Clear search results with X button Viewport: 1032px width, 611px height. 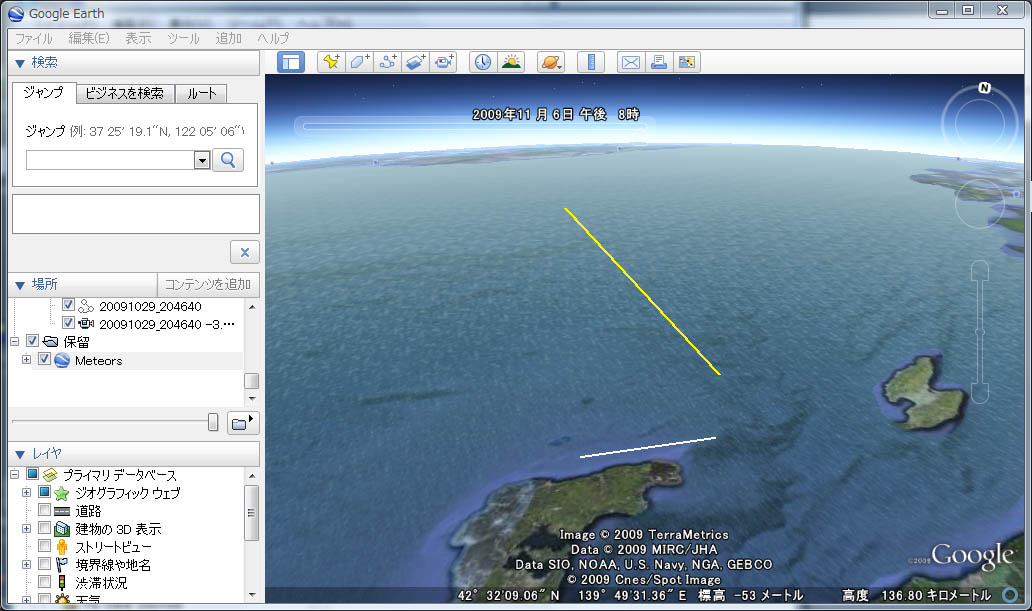pos(245,252)
